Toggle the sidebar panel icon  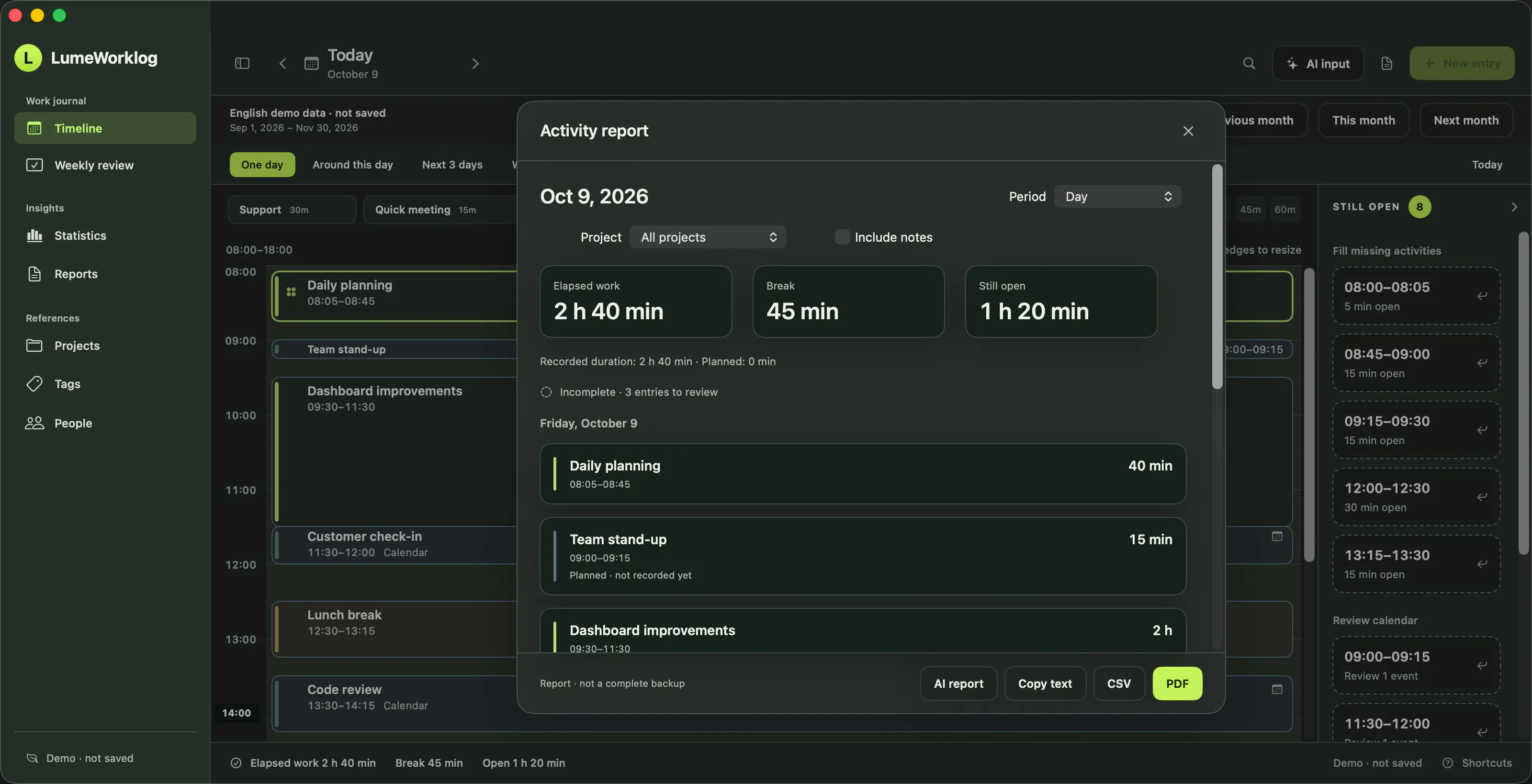tap(242, 63)
